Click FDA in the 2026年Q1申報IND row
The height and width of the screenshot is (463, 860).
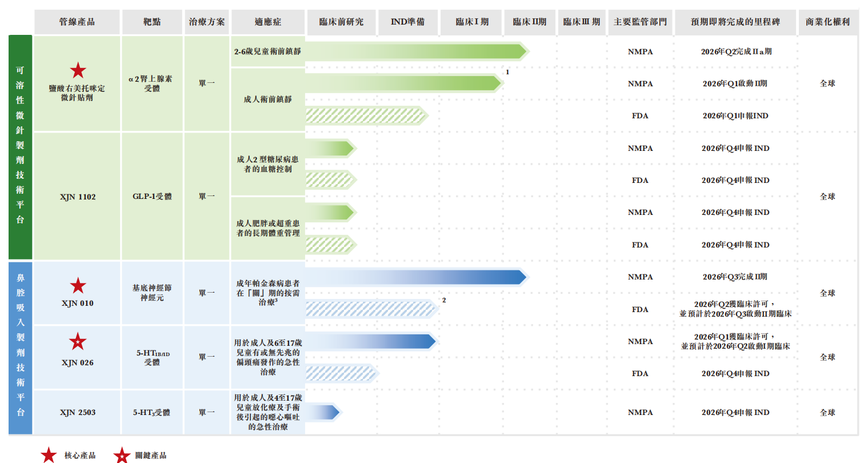pyautogui.click(x=640, y=116)
